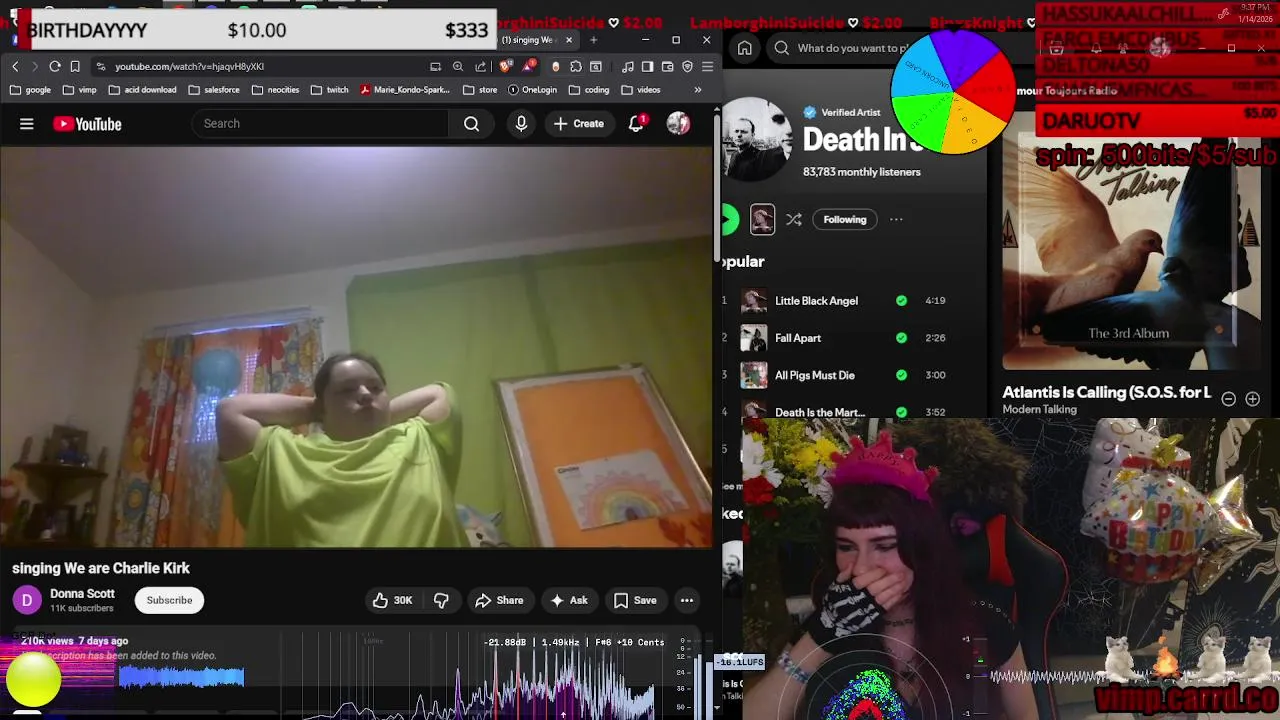1280x720 pixels.
Task: Open the Brave VPN shield icon
Action: [x=687, y=66]
